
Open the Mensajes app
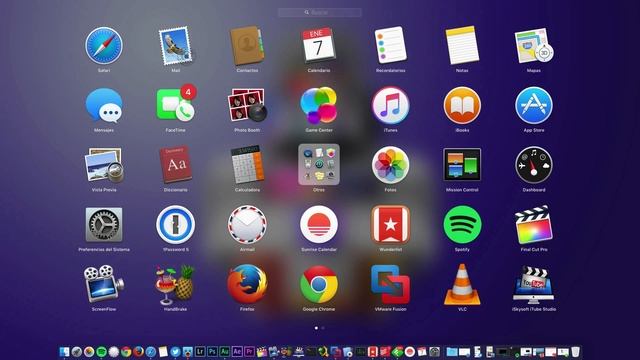(104, 105)
